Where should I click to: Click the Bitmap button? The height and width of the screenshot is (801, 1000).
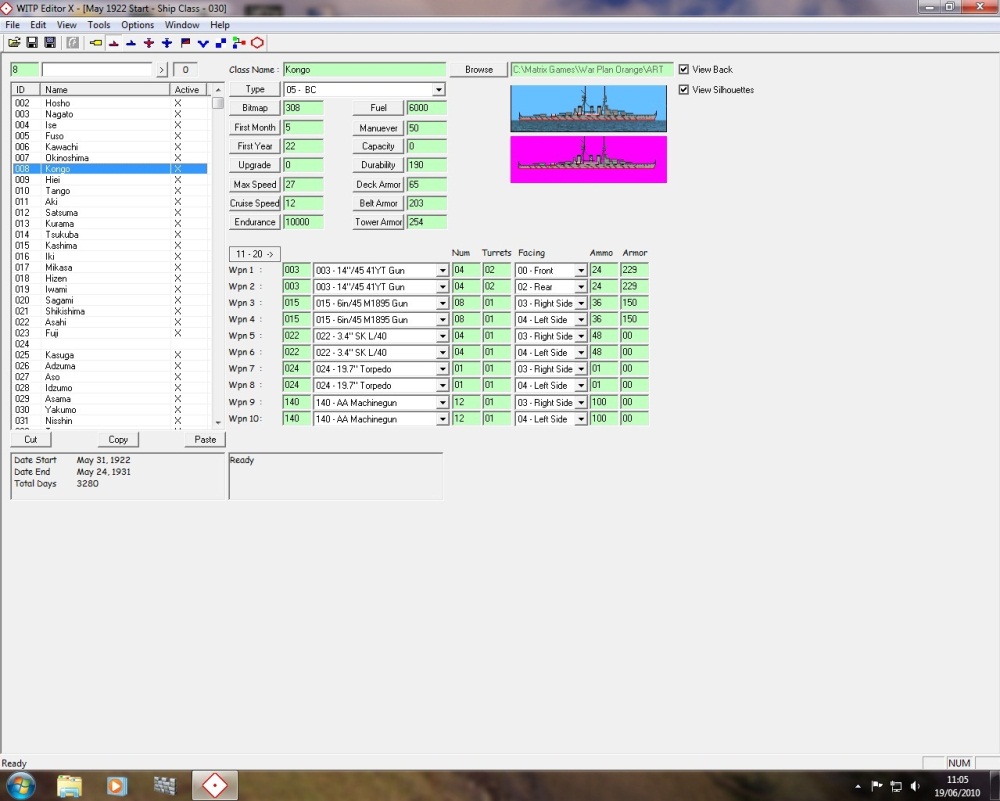click(x=254, y=108)
